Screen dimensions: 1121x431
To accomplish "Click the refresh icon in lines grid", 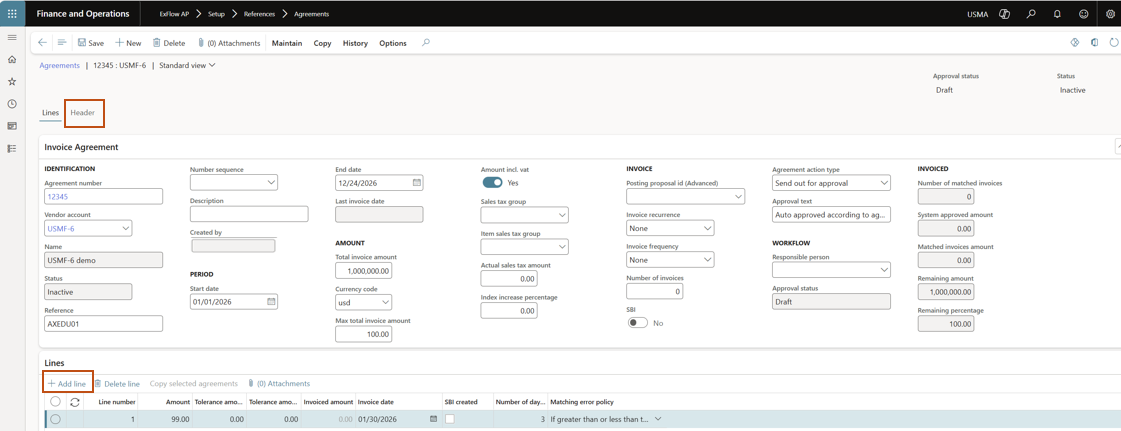I will (75, 402).
